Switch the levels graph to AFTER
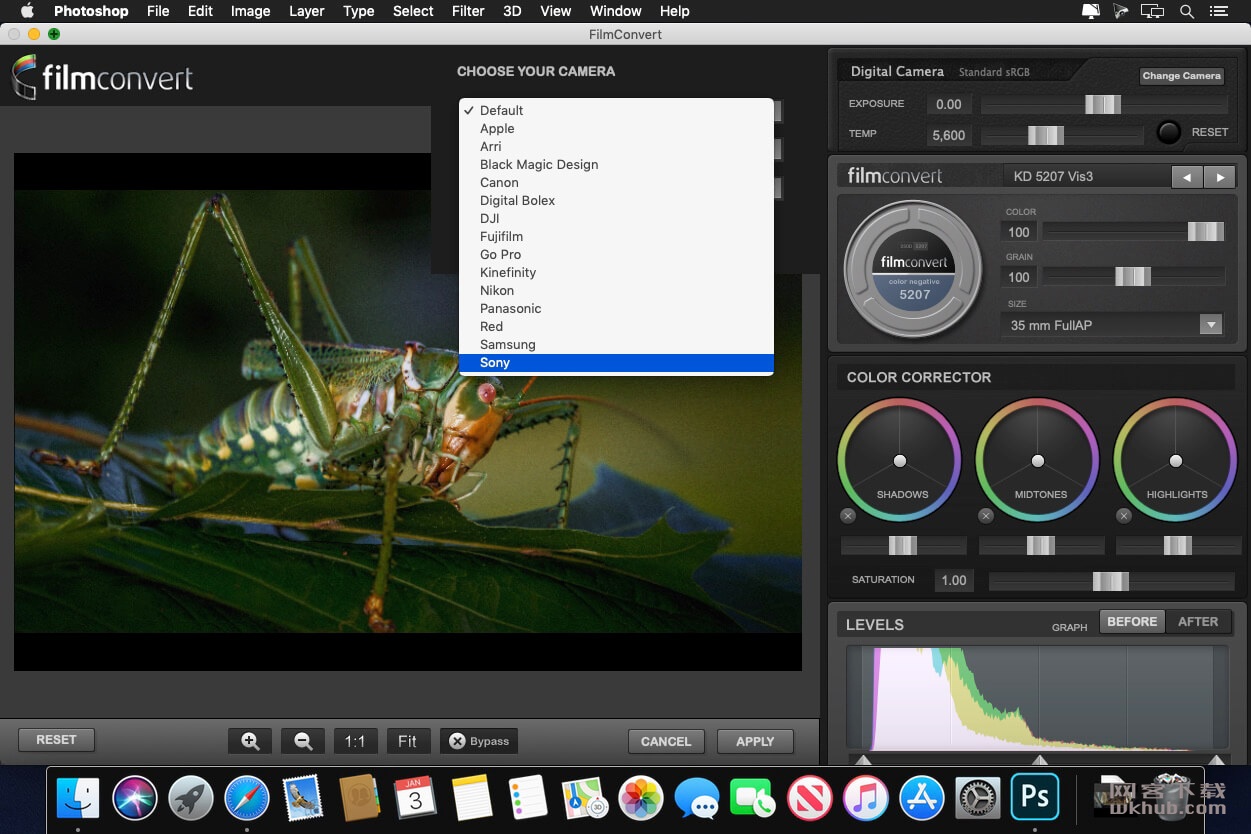This screenshot has height=834, width=1251. click(1198, 622)
